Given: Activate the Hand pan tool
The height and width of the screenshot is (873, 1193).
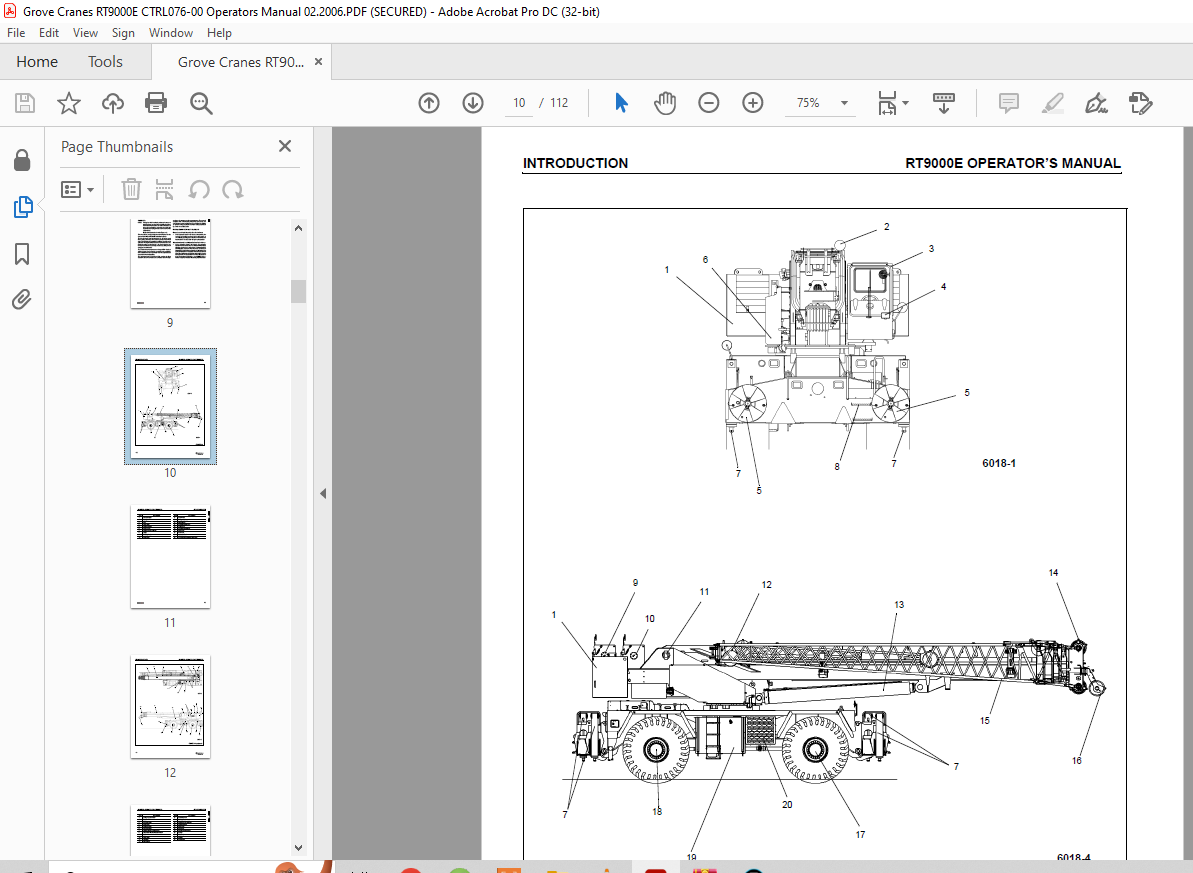Looking at the screenshot, I should (x=664, y=103).
